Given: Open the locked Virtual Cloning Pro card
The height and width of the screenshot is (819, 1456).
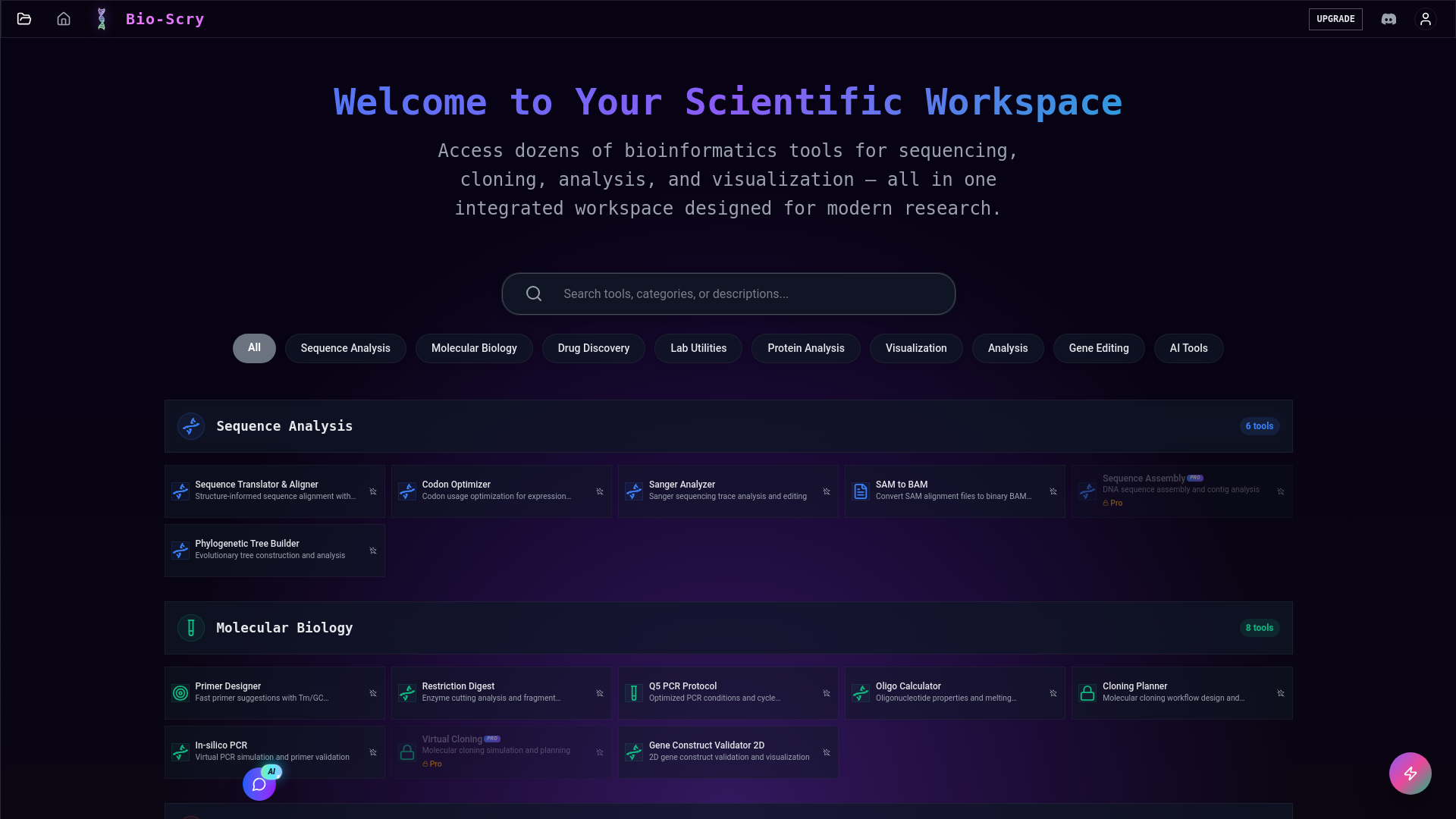Looking at the screenshot, I should coord(501,752).
